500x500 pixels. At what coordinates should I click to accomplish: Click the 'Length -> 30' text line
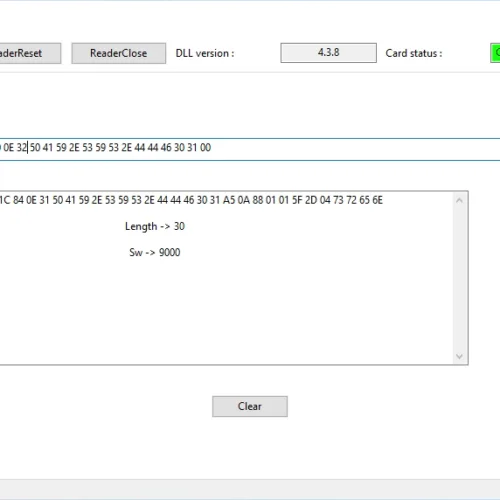pos(155,226)
